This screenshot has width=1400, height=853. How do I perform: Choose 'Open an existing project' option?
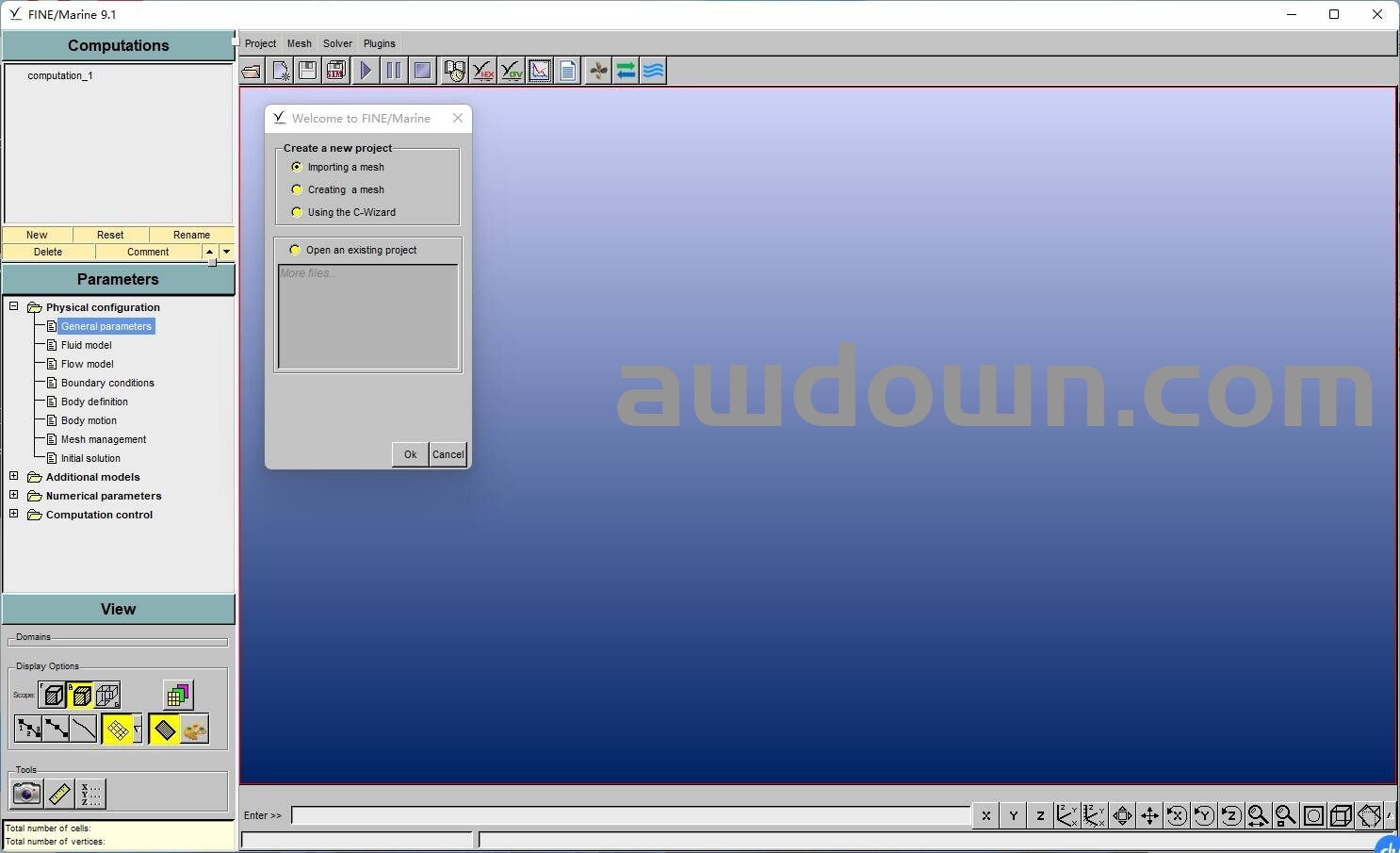[295, 250]
